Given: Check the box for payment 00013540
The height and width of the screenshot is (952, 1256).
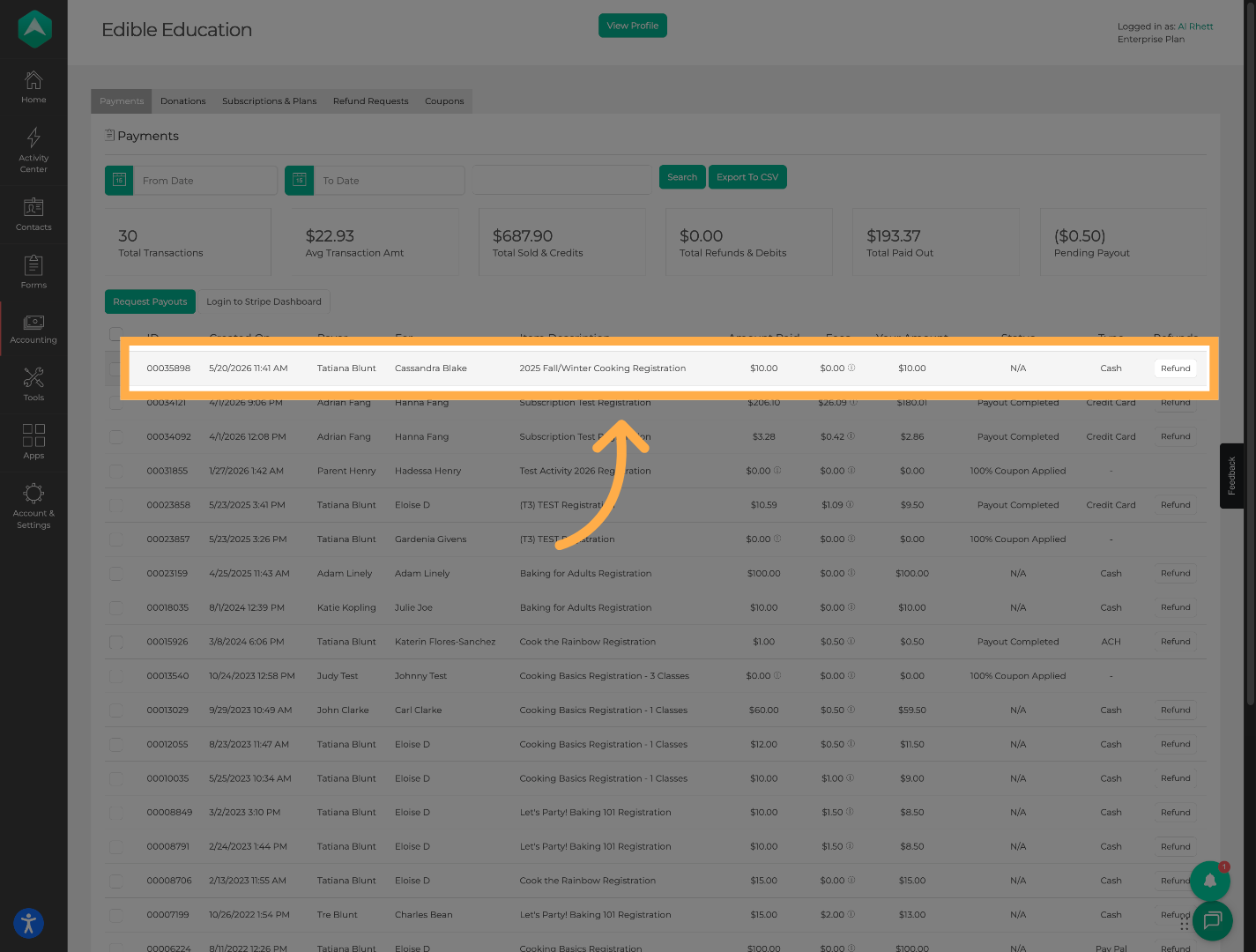Looking at the screenshot, I should click(x=116, y=676).
